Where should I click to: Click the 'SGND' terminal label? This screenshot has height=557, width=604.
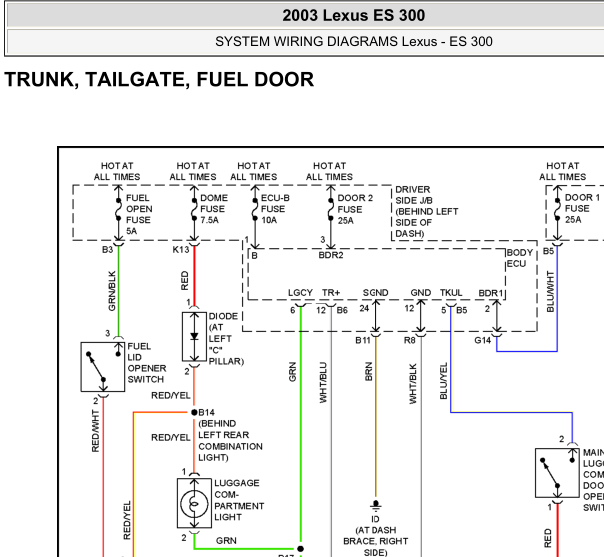tap(376, 293)
